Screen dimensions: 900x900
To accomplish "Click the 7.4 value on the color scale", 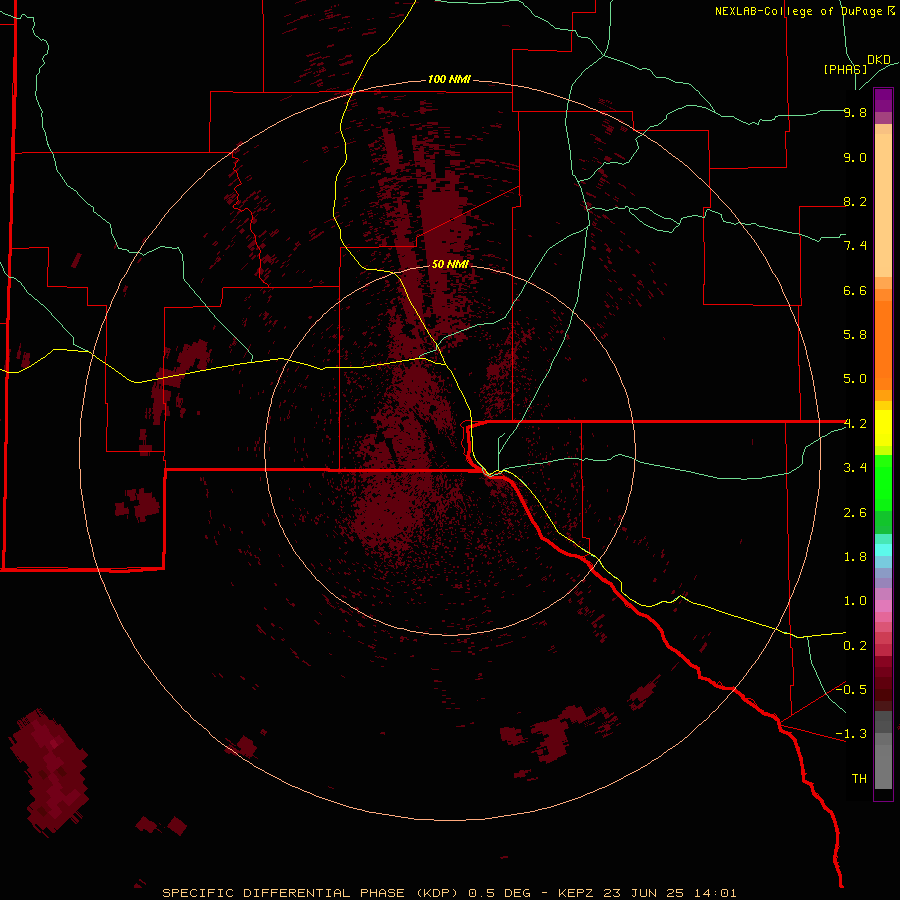I will (x=855, y=246).
